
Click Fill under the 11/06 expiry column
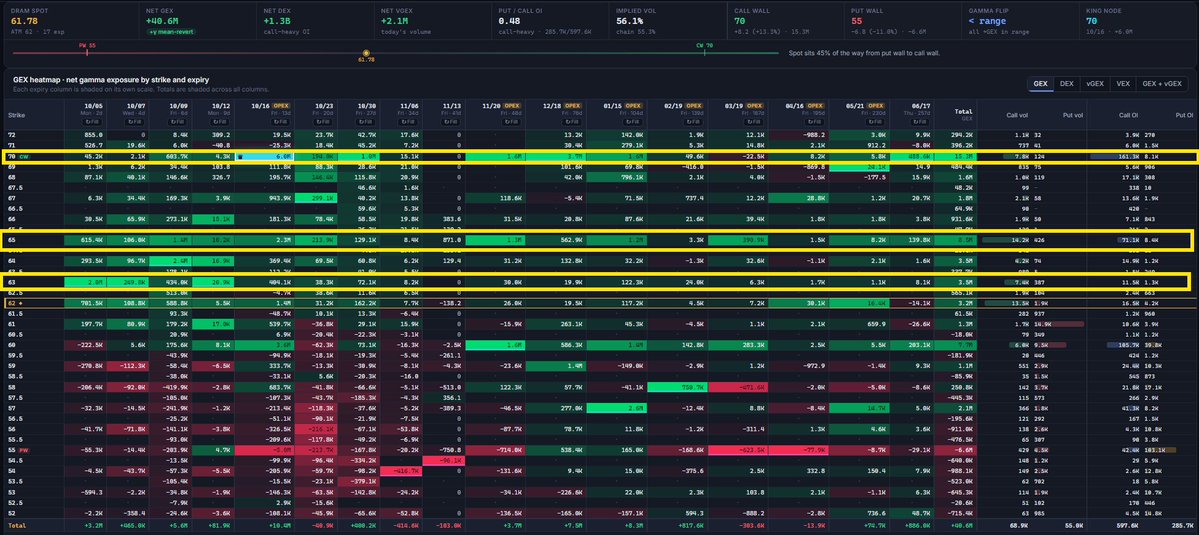coord(409,122)
